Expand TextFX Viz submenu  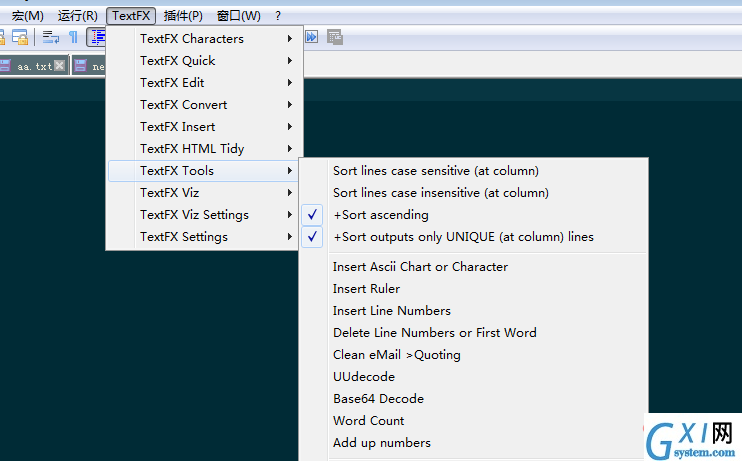click(203, 193)
